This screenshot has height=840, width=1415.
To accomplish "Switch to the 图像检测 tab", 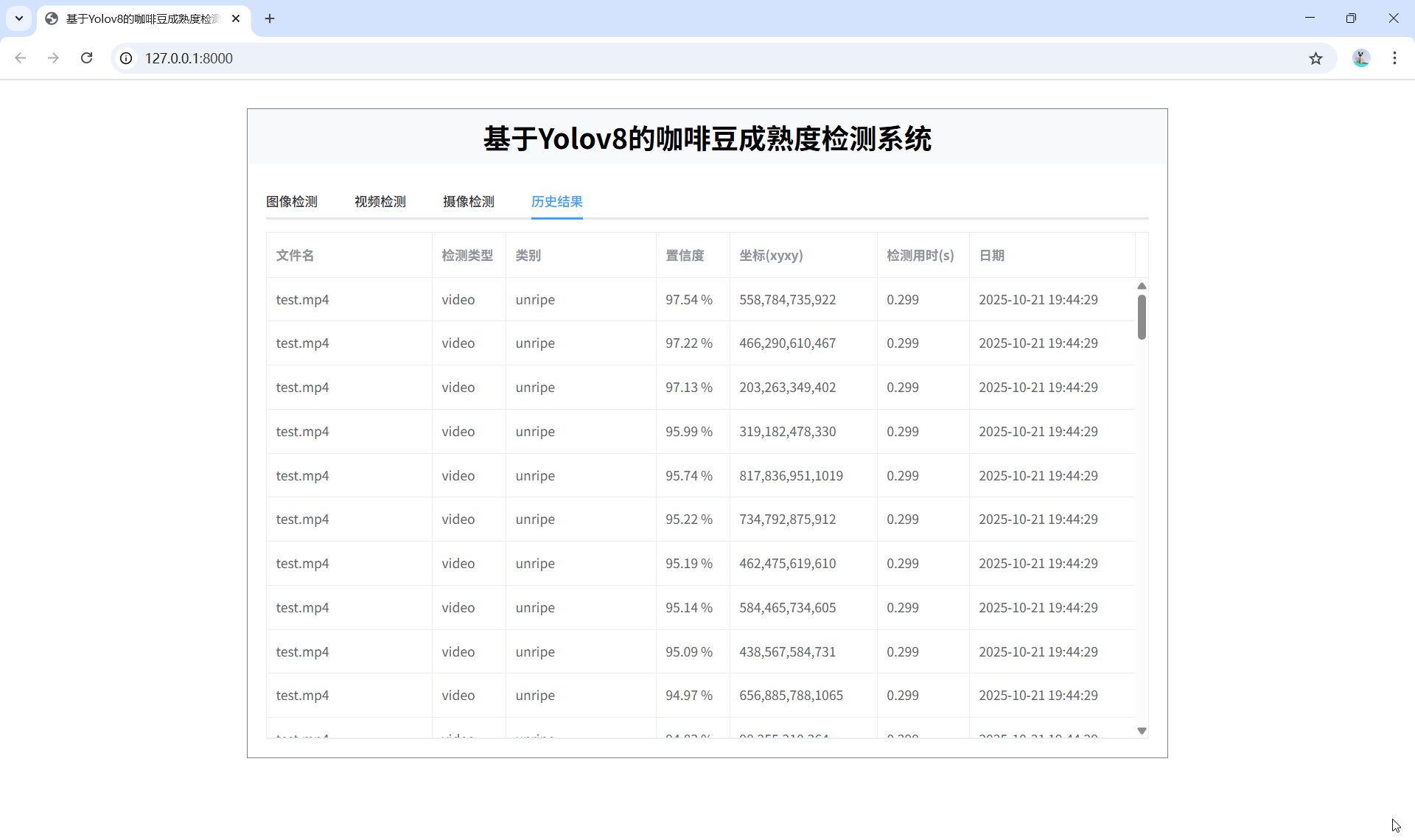I will pos(292,201).
